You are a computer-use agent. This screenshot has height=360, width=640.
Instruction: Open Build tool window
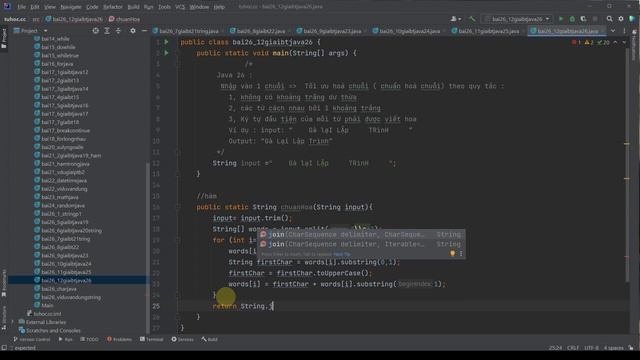coord(209,339)
